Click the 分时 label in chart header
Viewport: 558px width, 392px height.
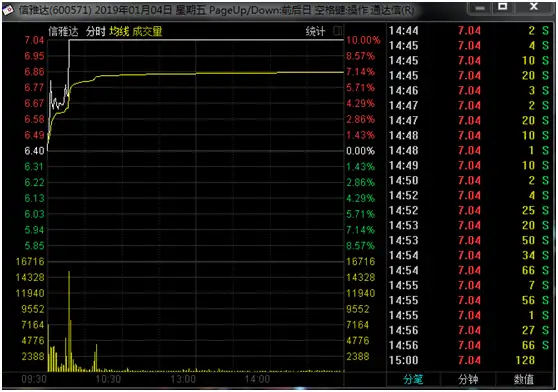95,31
